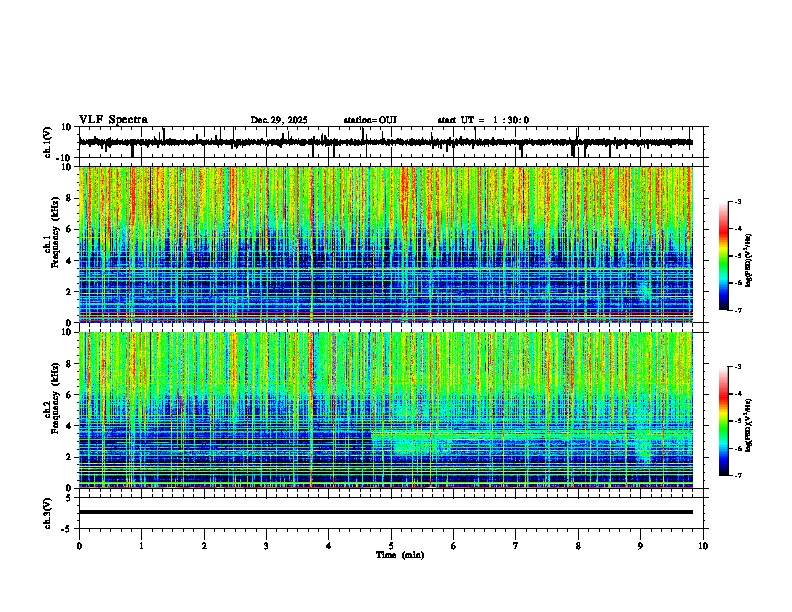Click the "-3" label on lower color bar
This screenshot has width=792, height=612.
737,367
